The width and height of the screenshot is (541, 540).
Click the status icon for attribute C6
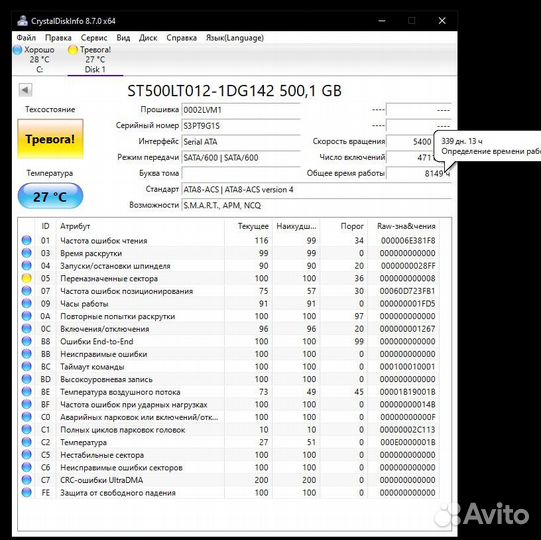[x=27, y=467]
